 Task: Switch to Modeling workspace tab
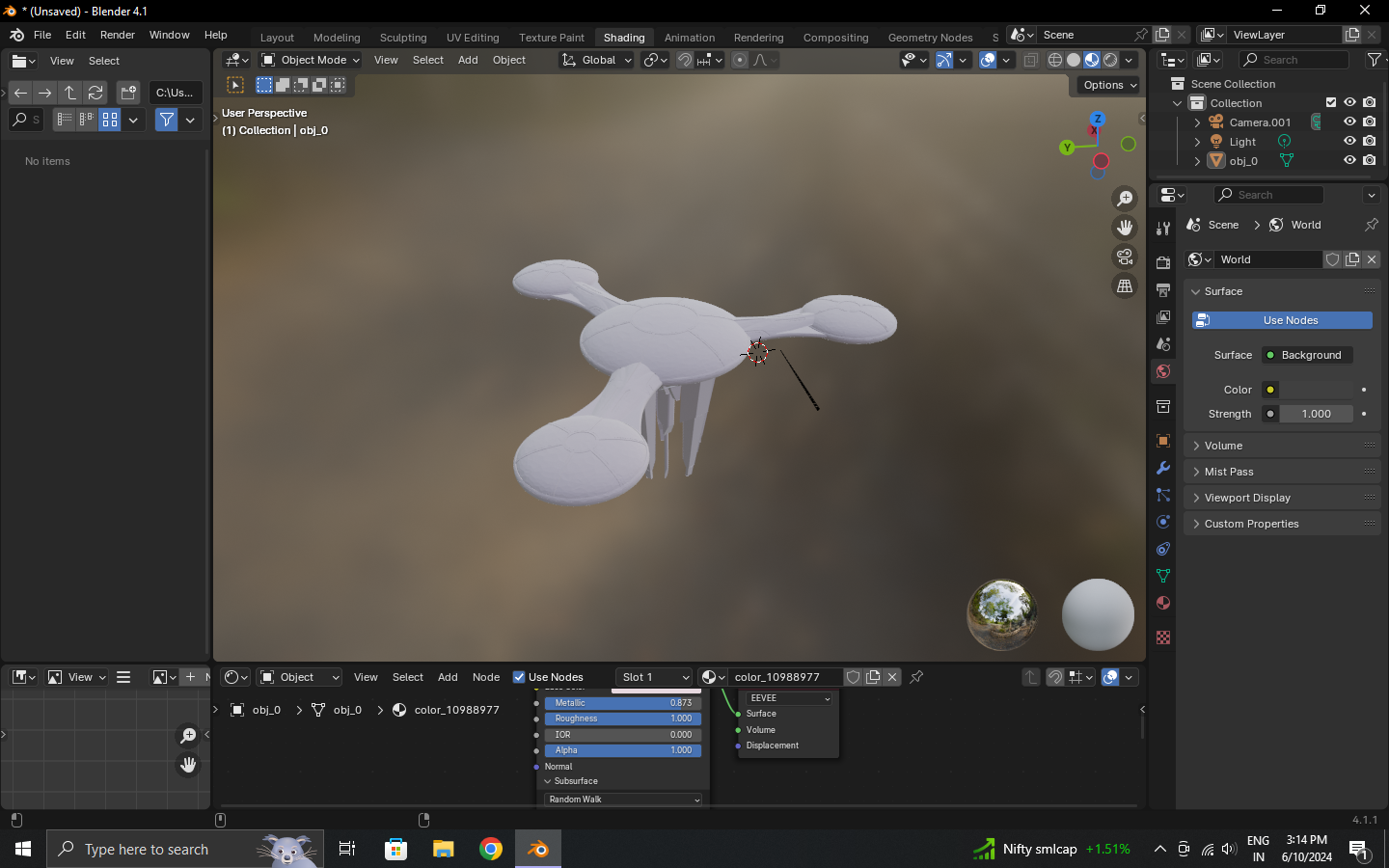click(337, 38)
